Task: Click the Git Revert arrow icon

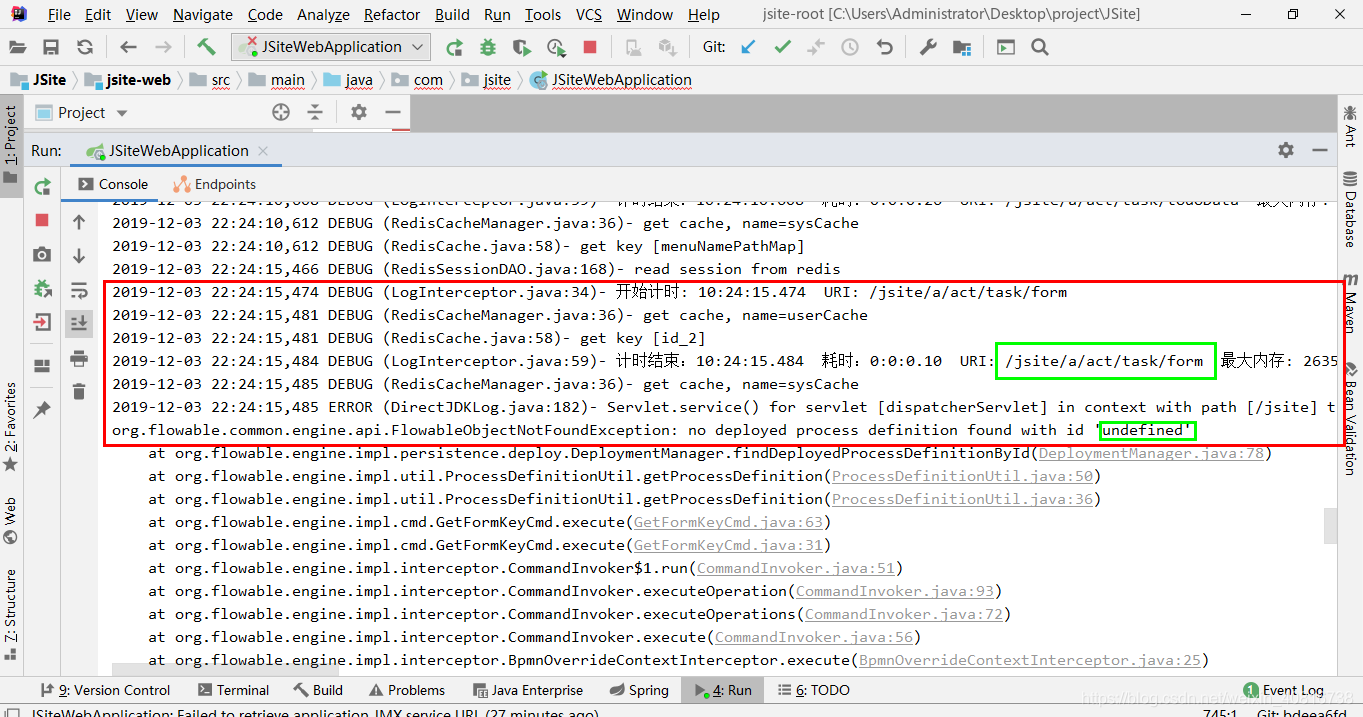Action: tap(884, 47)
